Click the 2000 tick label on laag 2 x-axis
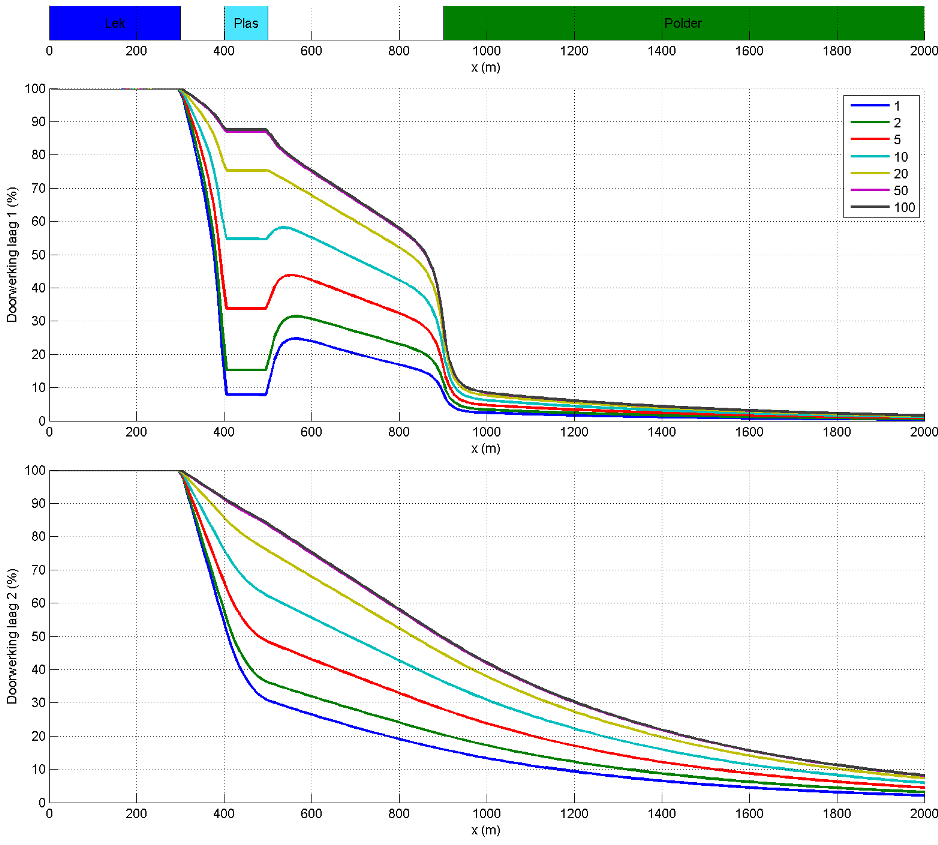The image size is (938, 845). [922, 815]
